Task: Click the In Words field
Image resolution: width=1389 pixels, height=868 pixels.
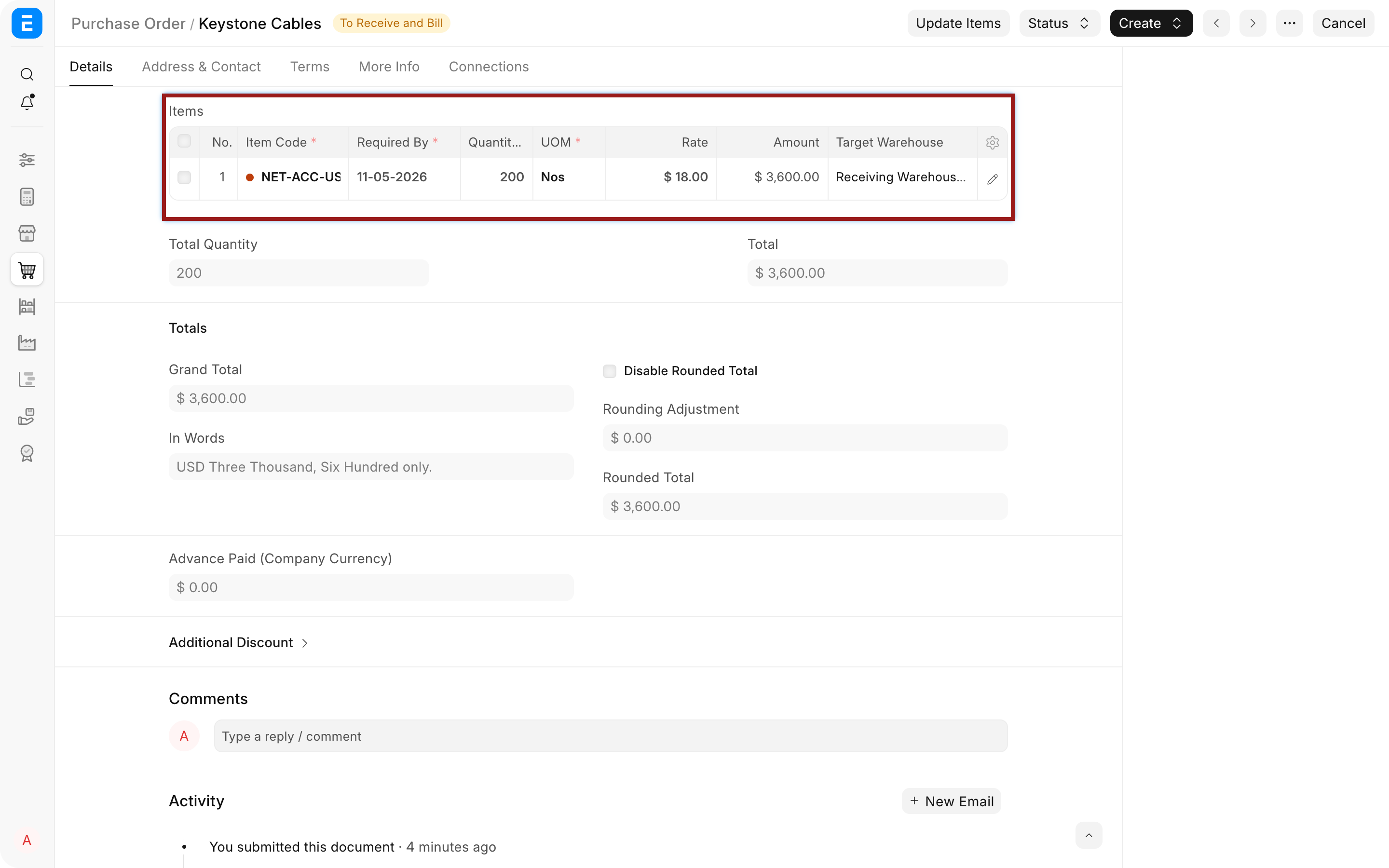Action: (371, 467)
